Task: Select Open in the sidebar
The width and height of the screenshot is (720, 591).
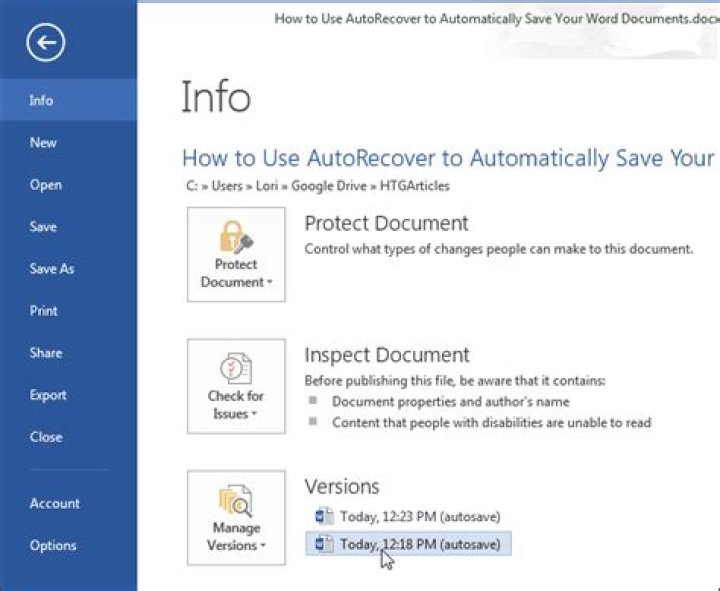Action: (x=68, y=185)
